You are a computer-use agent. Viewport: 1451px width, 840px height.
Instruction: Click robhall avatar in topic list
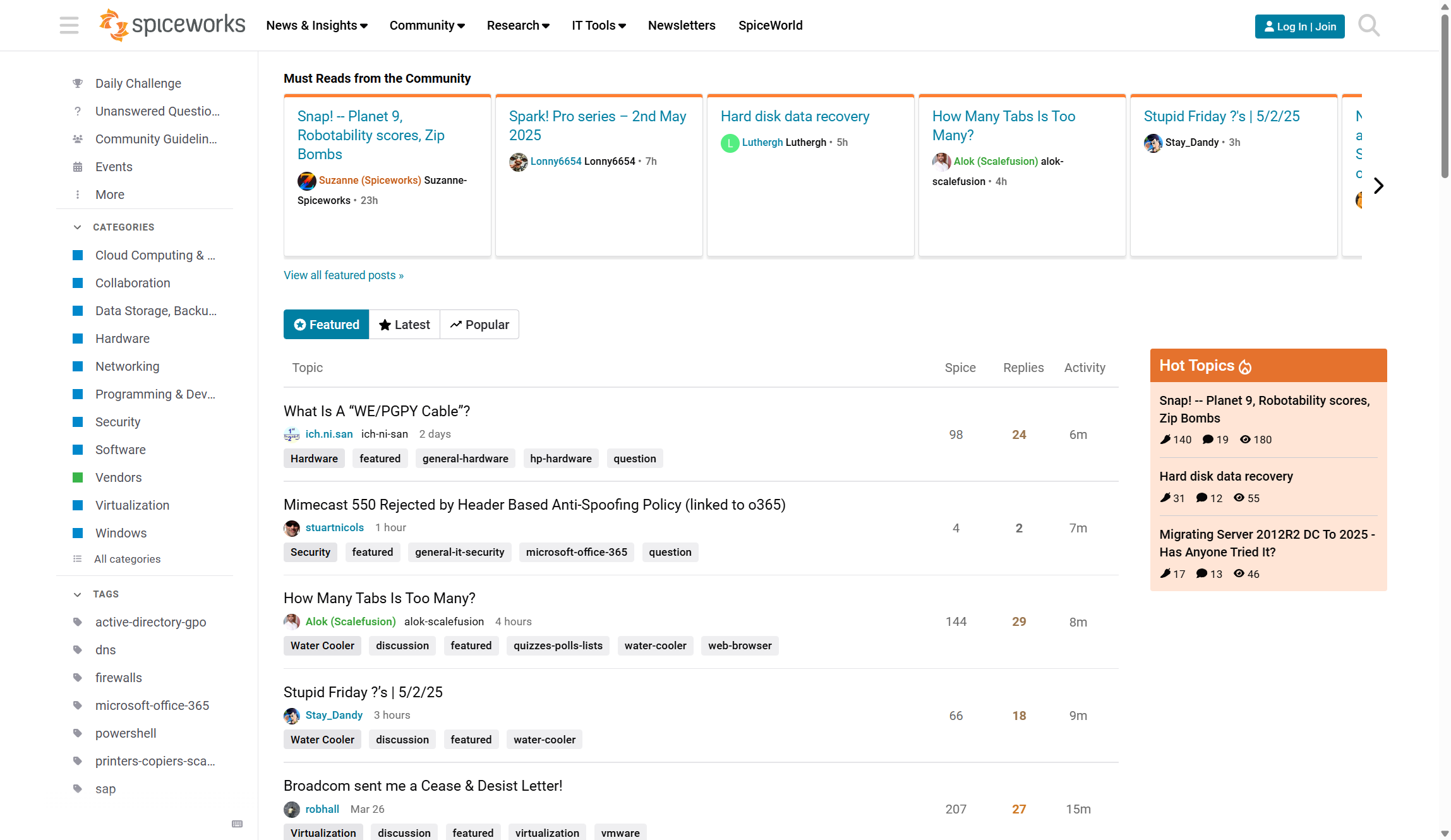tap(292, 810)
